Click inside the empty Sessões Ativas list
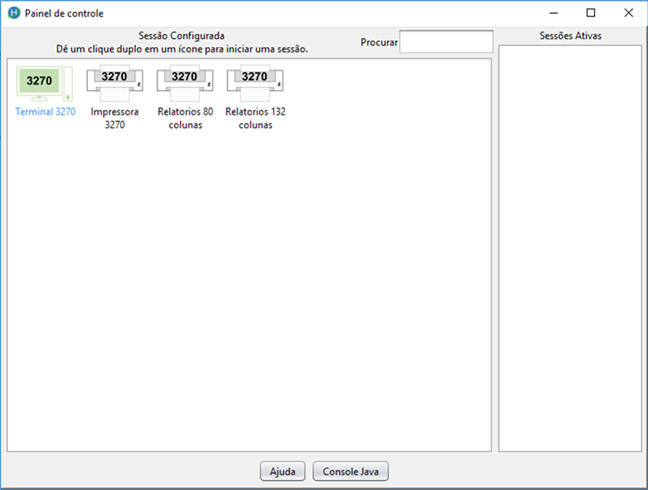 [x=570, y=250]
